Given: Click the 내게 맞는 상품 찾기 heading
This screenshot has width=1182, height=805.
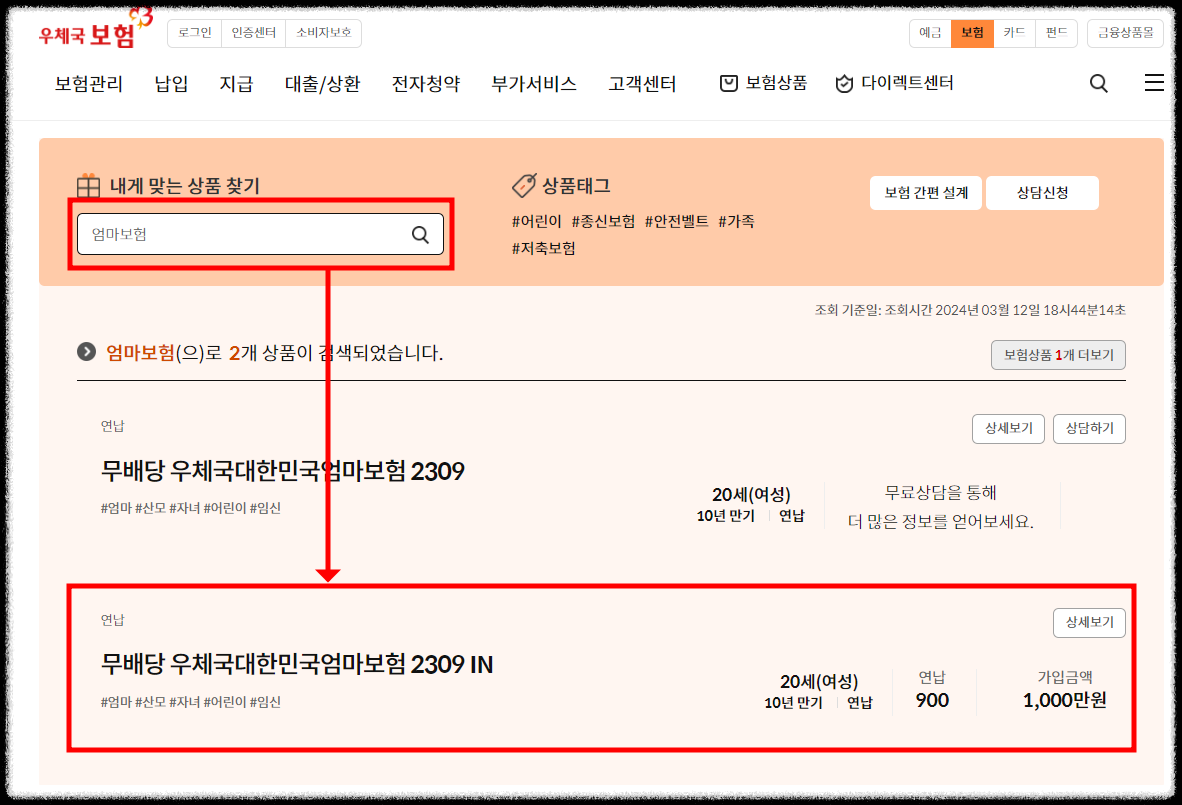Looking at the screenshot, I should [185, 186].
